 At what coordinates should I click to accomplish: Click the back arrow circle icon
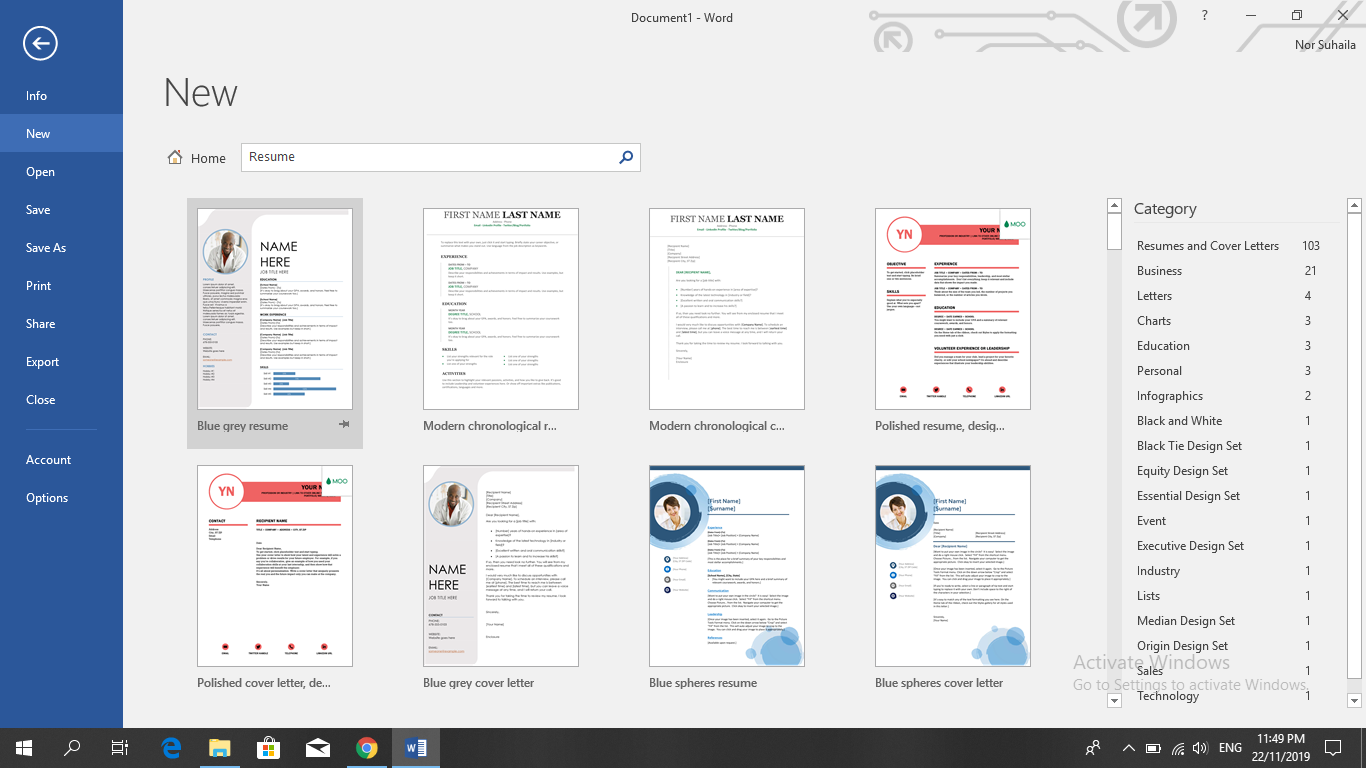[x=40, y=43]
